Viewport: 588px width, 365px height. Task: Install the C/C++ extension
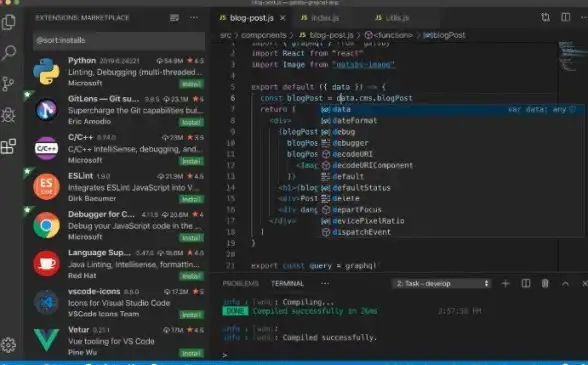coord(191,161)
